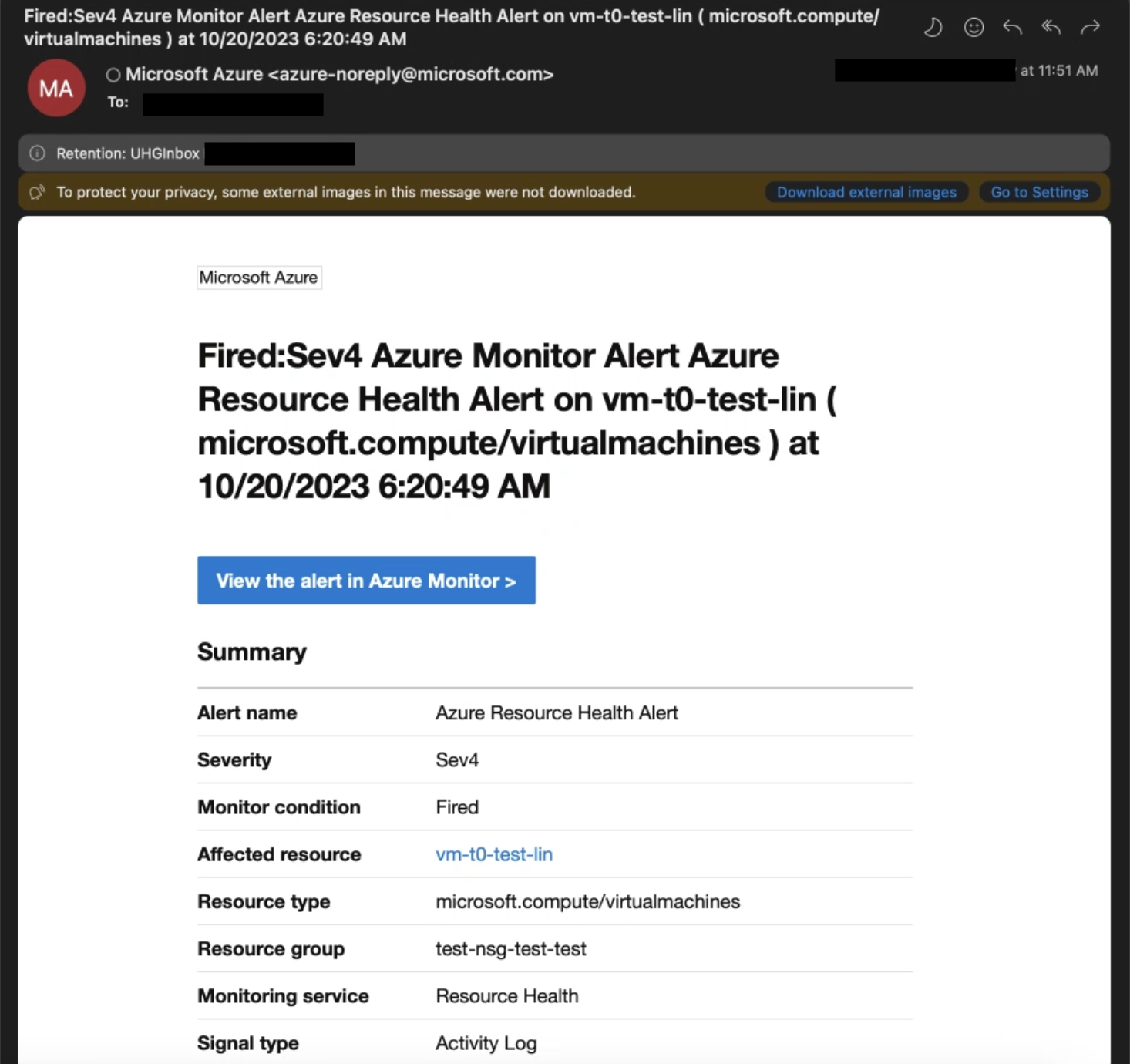Image resolution: width=1130 pixels, height=1064 pixels.
Task: Reply to the Azure alert email
Action: pos(1012,29)
